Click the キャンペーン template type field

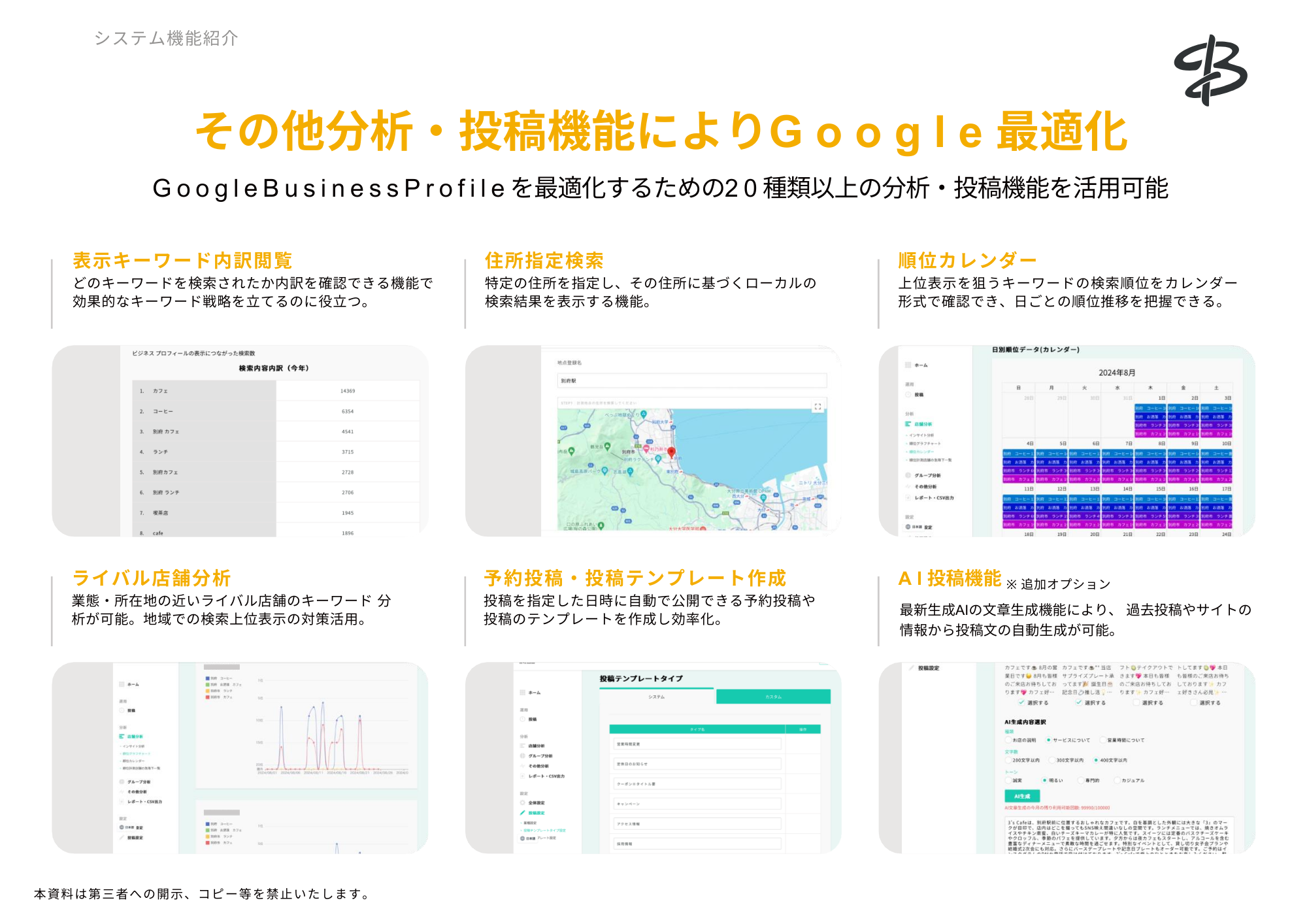[698, 804]
